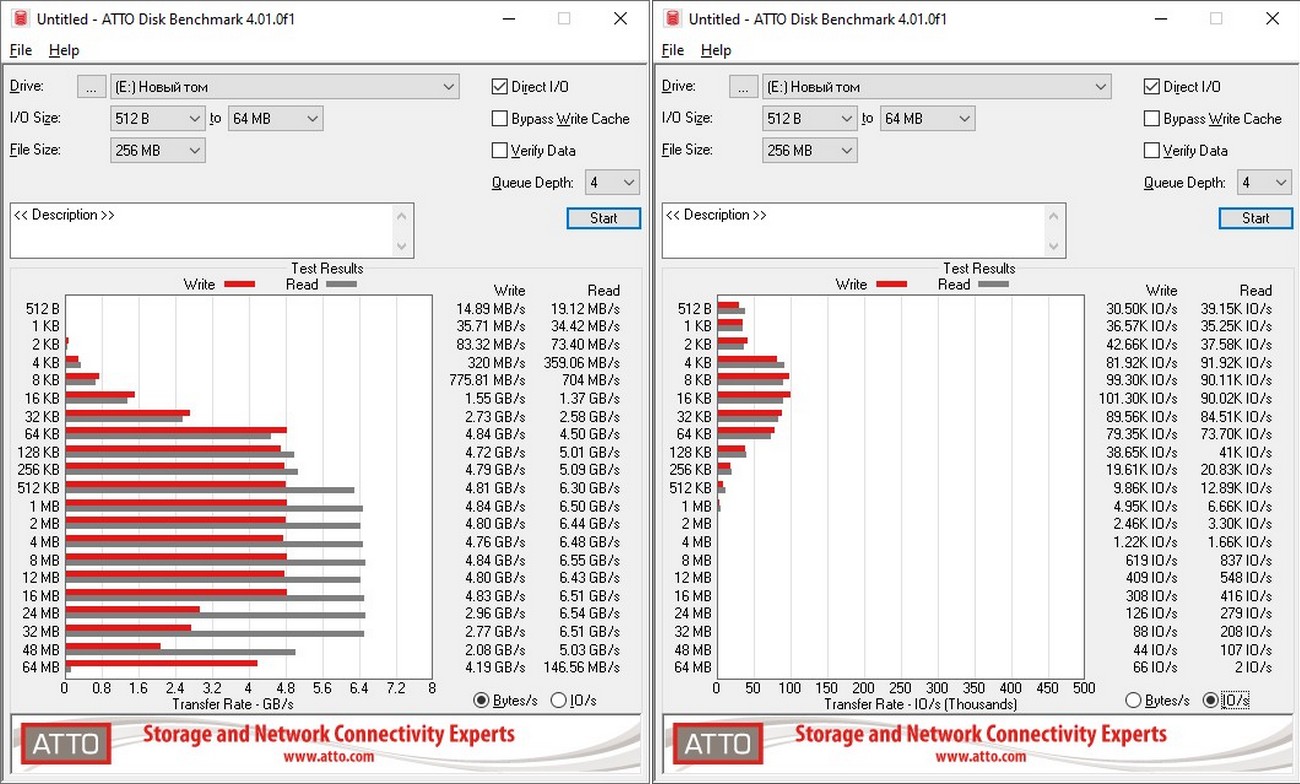Expand the Drive dropdown in the GB/s chart window
The height and width of the screenshot is (784, 1300).
click(x=285, y=87)
